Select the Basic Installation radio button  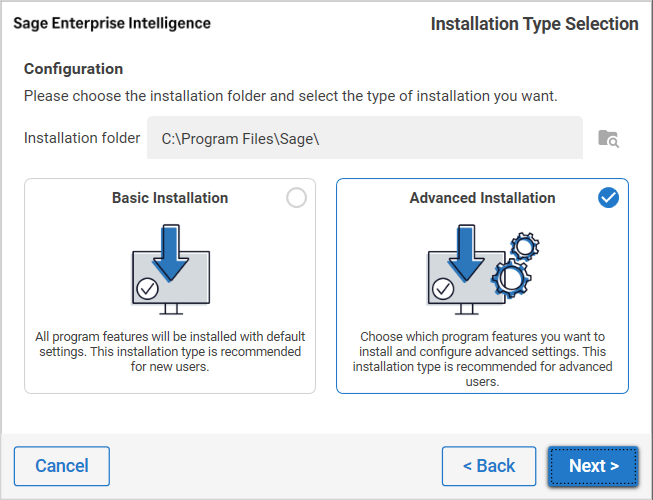click(296, 198)
